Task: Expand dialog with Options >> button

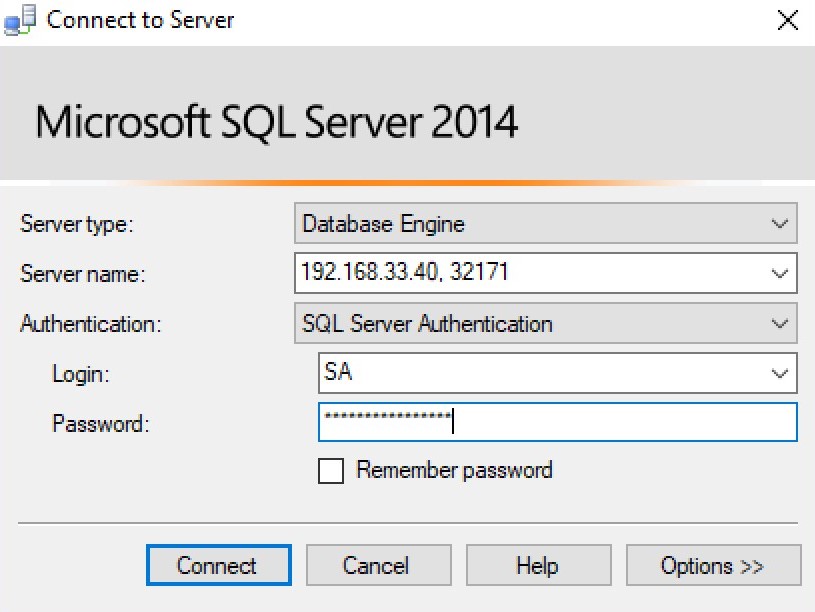Action: (713, 565)
